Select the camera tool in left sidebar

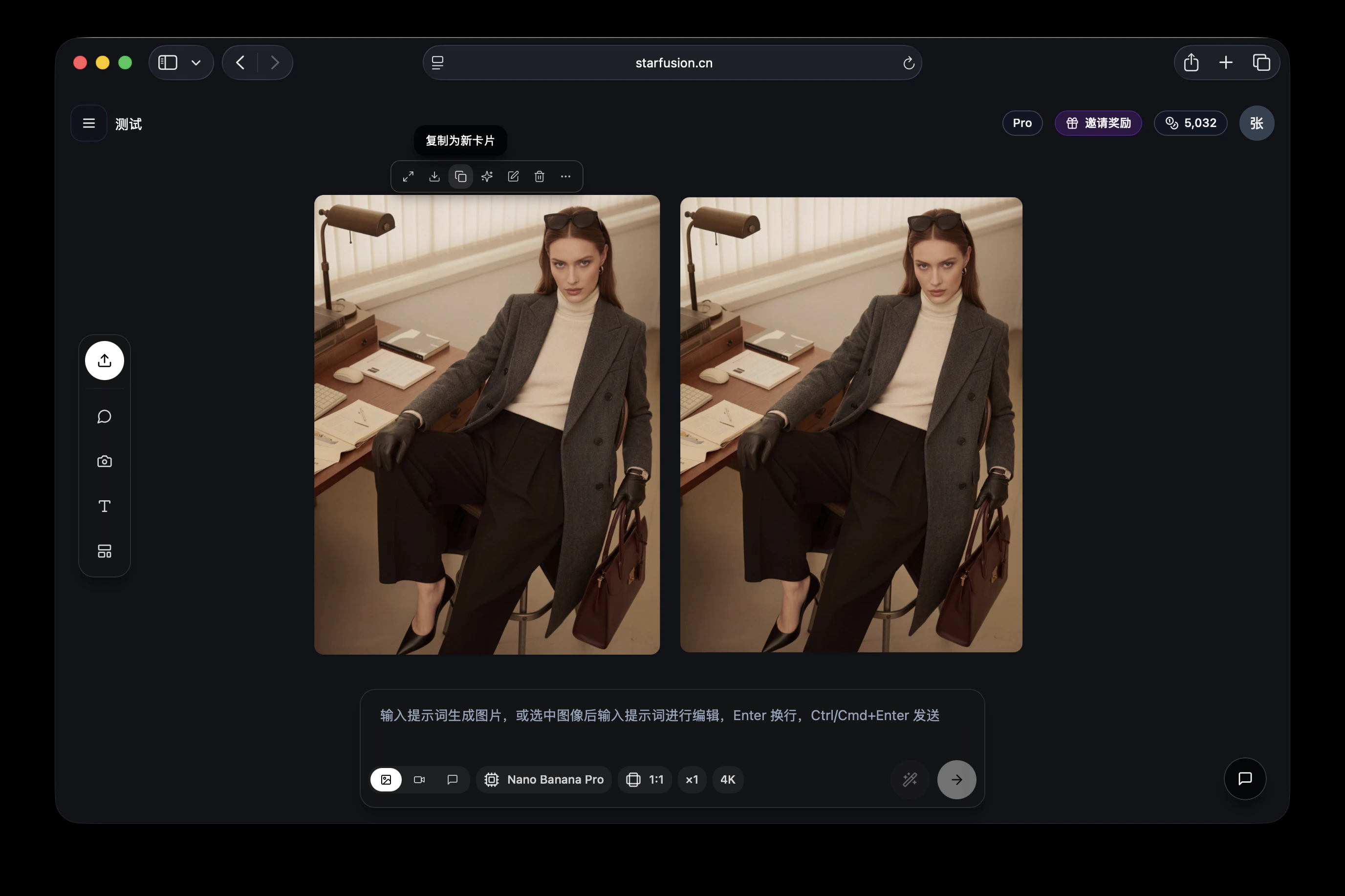pos(105,461)
